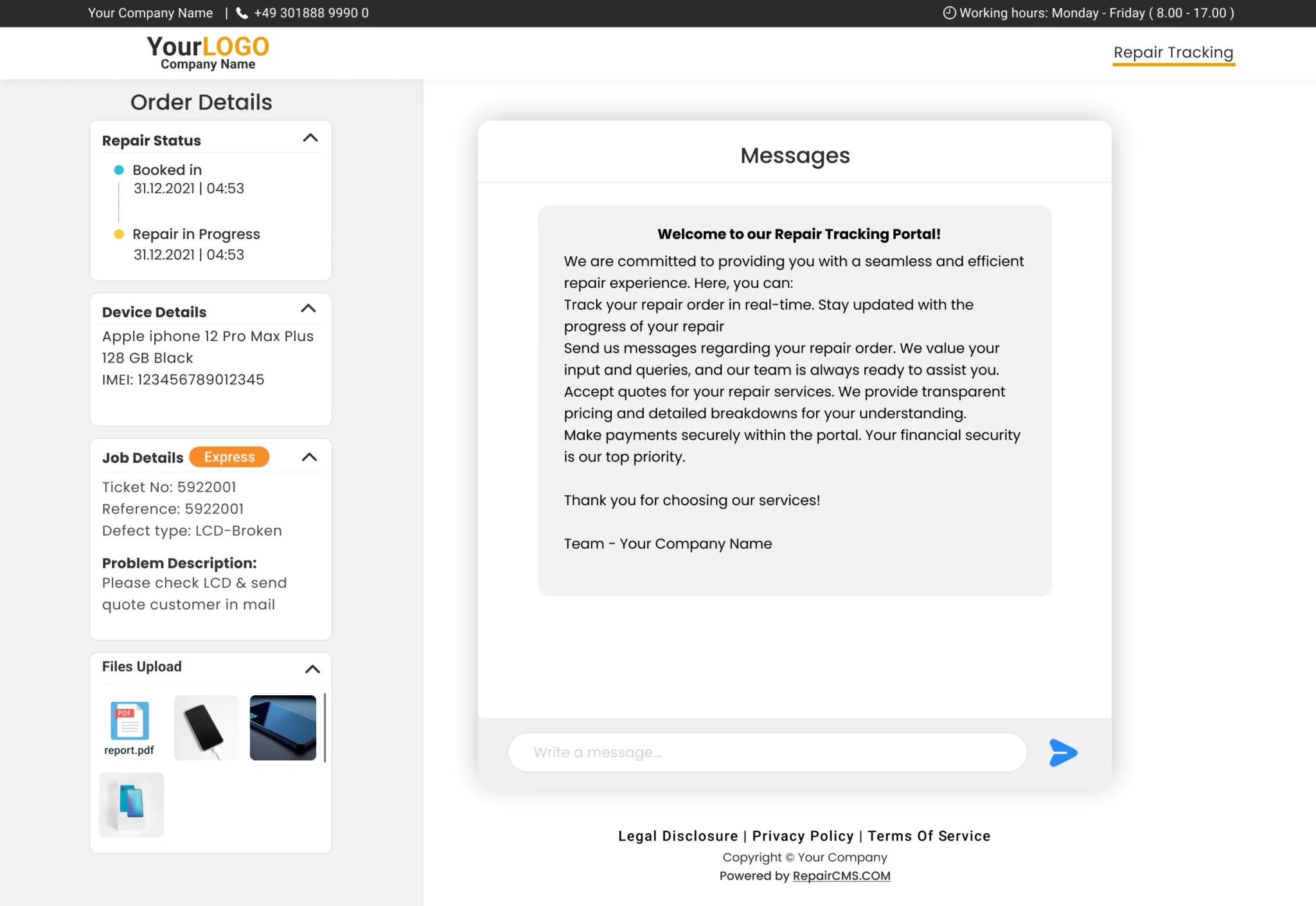Click the yellow Repair in Progress dot
The width and height of the screenshot is (1316, 906).
[119, 235]
